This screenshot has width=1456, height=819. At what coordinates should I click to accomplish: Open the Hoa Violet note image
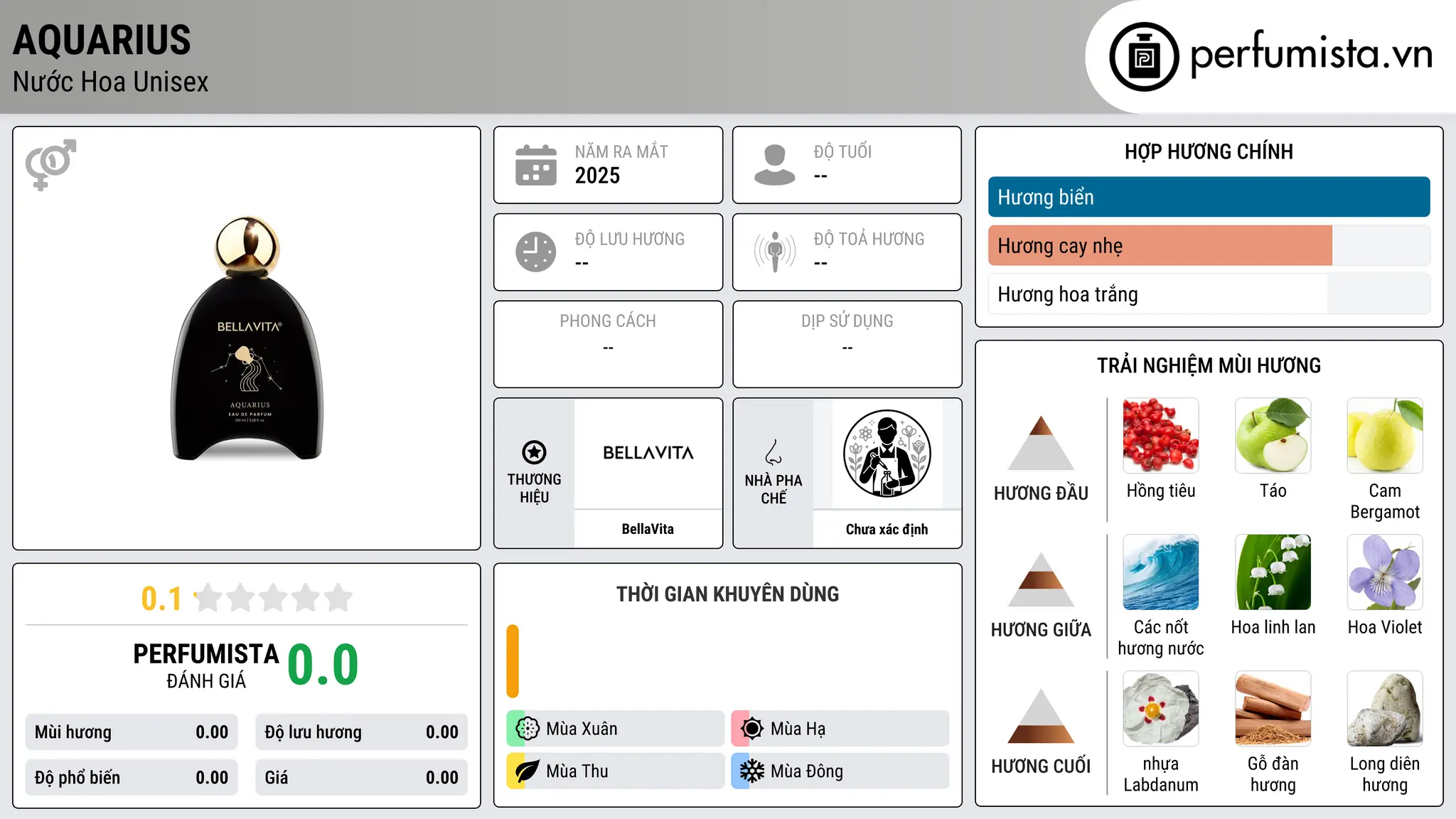(x=1385, y=572)
